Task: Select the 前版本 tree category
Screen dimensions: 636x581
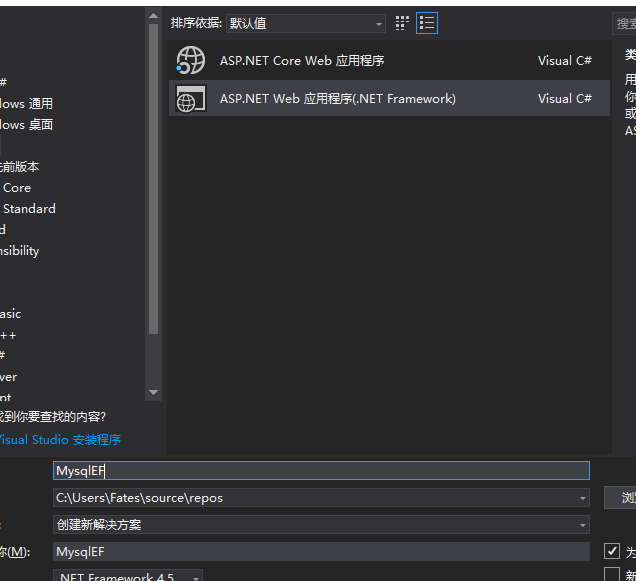Action: point(19,166)
